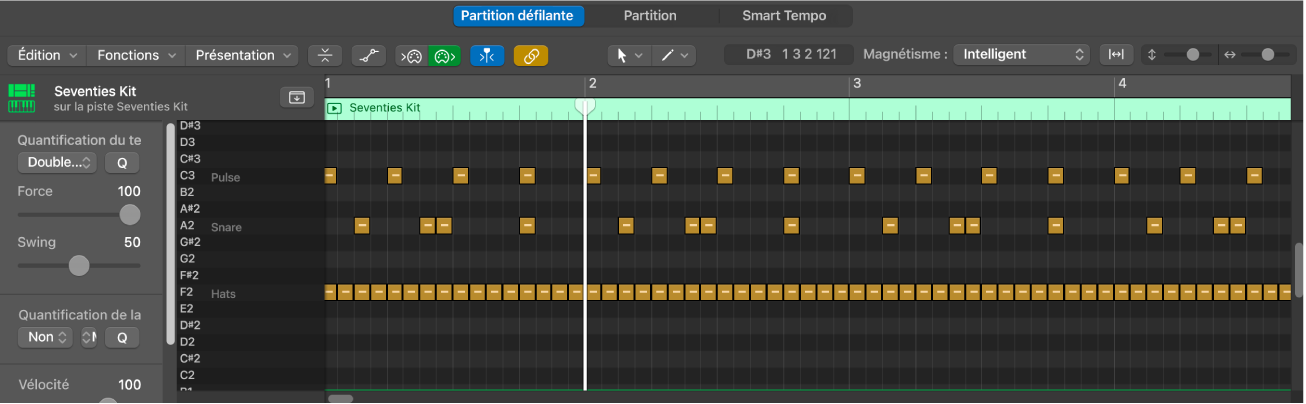The width and height of the screenshot is (1306, 404).
Task: Click the inspector download-arrow button
Action: (296, 97)
